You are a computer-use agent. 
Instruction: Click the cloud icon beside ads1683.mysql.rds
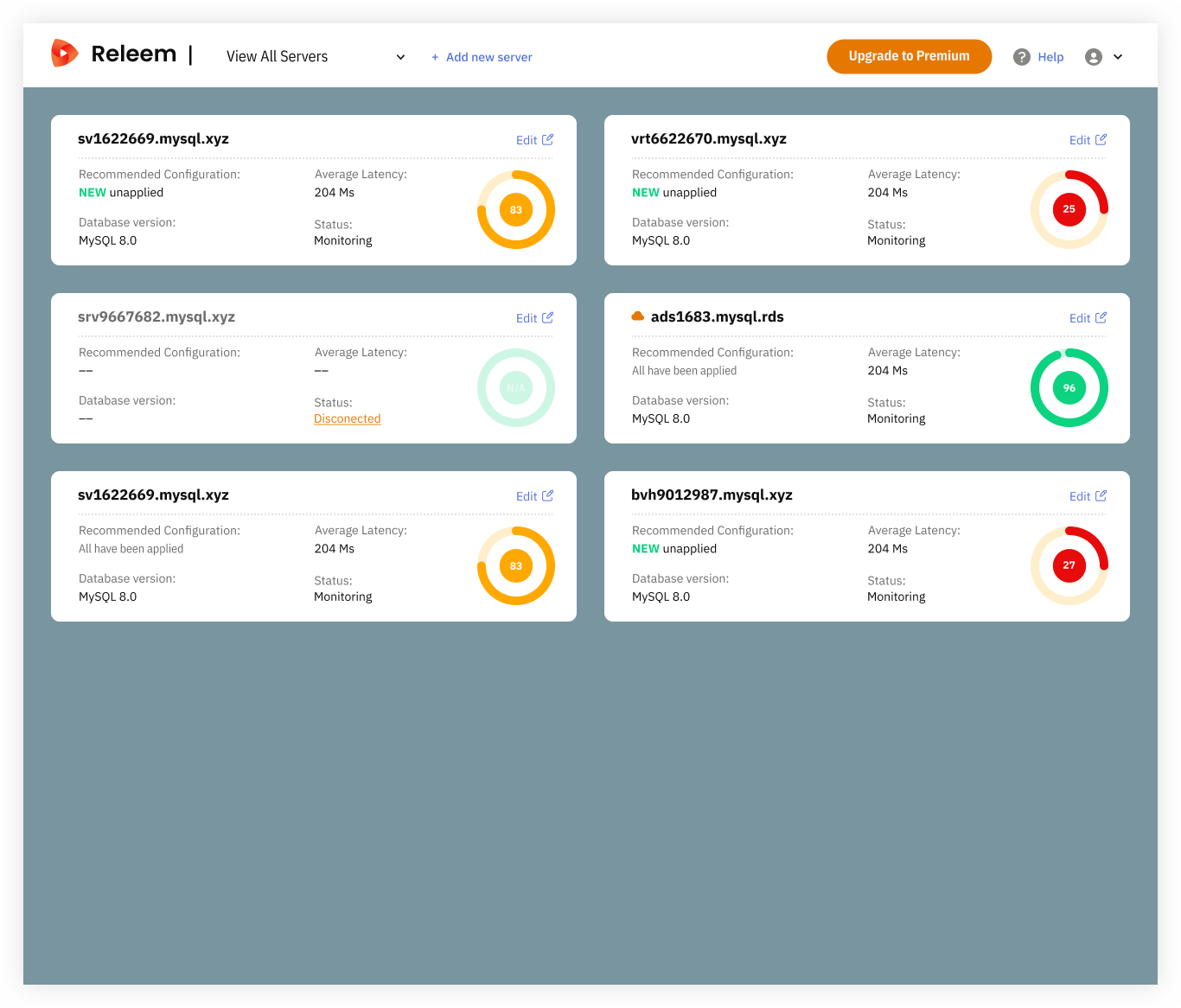[x=637, y=315]
